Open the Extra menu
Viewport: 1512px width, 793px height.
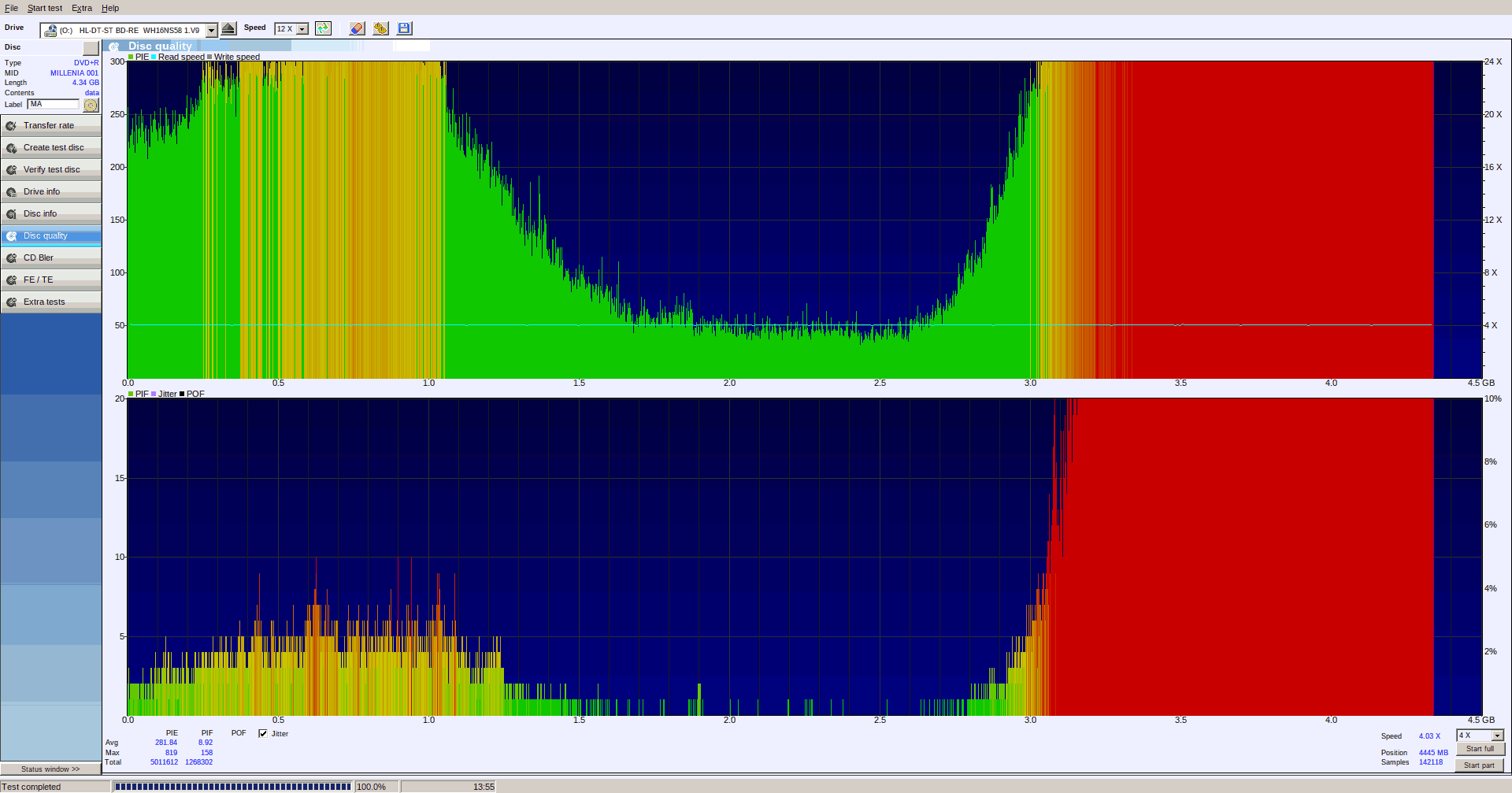81,8
